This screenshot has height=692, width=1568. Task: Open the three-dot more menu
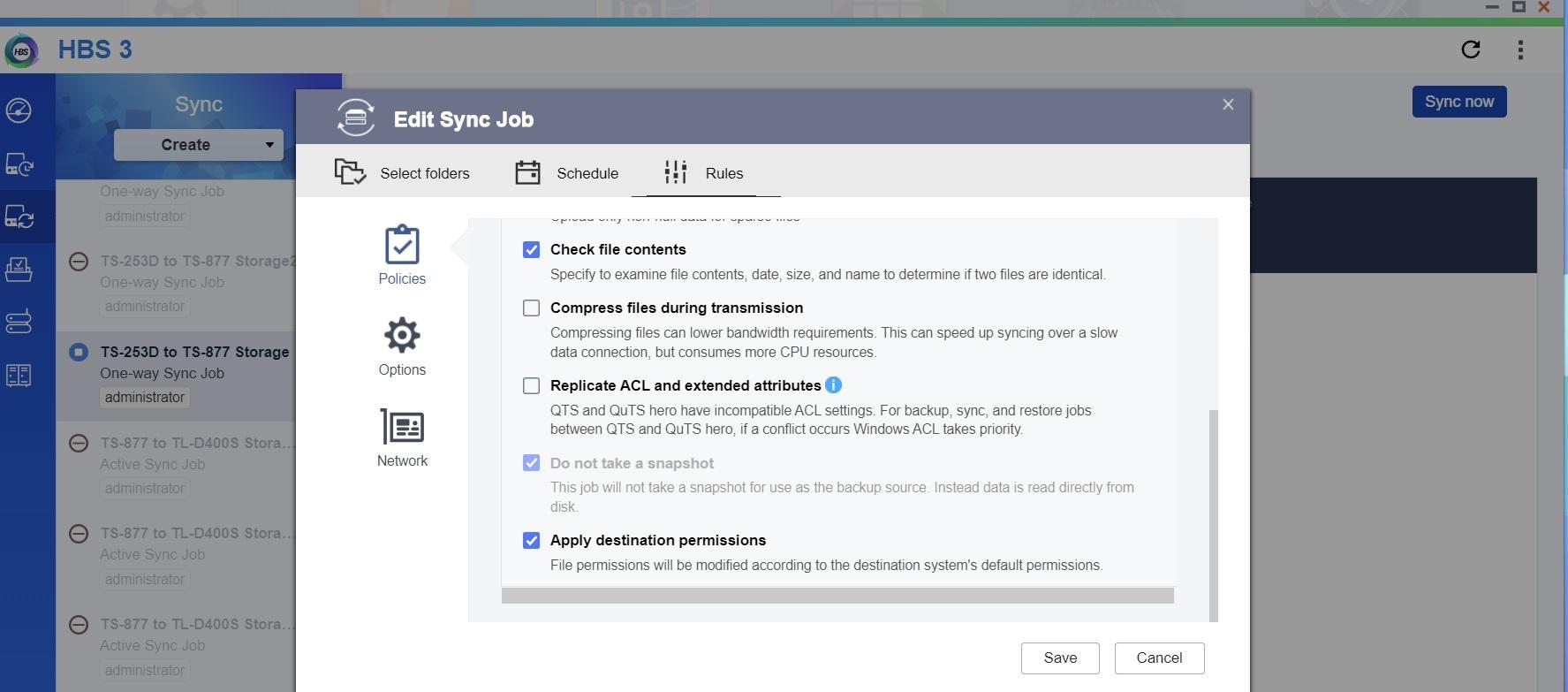(1520, 49)
